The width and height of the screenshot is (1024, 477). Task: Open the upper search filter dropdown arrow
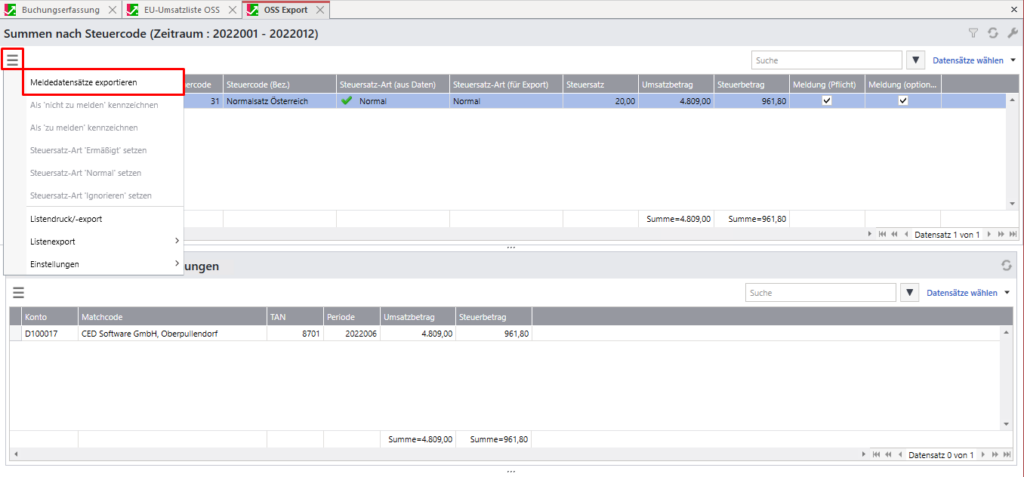[916, 60]
